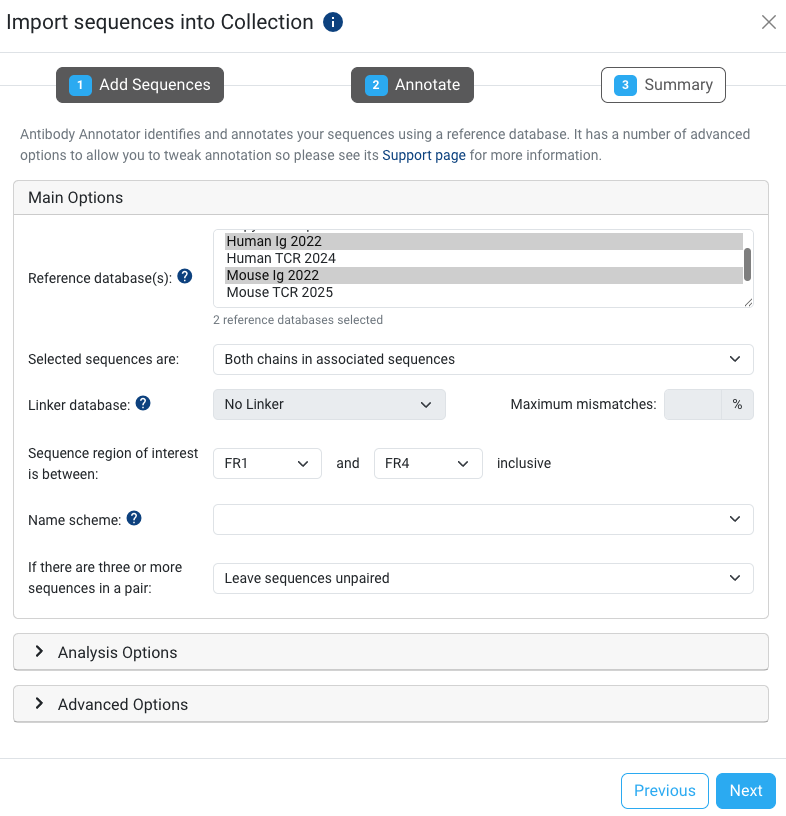The width and height of the screenshot is (786, 816).
Task: Click the Maximum mismatches input field
Action: coord(693,404)
